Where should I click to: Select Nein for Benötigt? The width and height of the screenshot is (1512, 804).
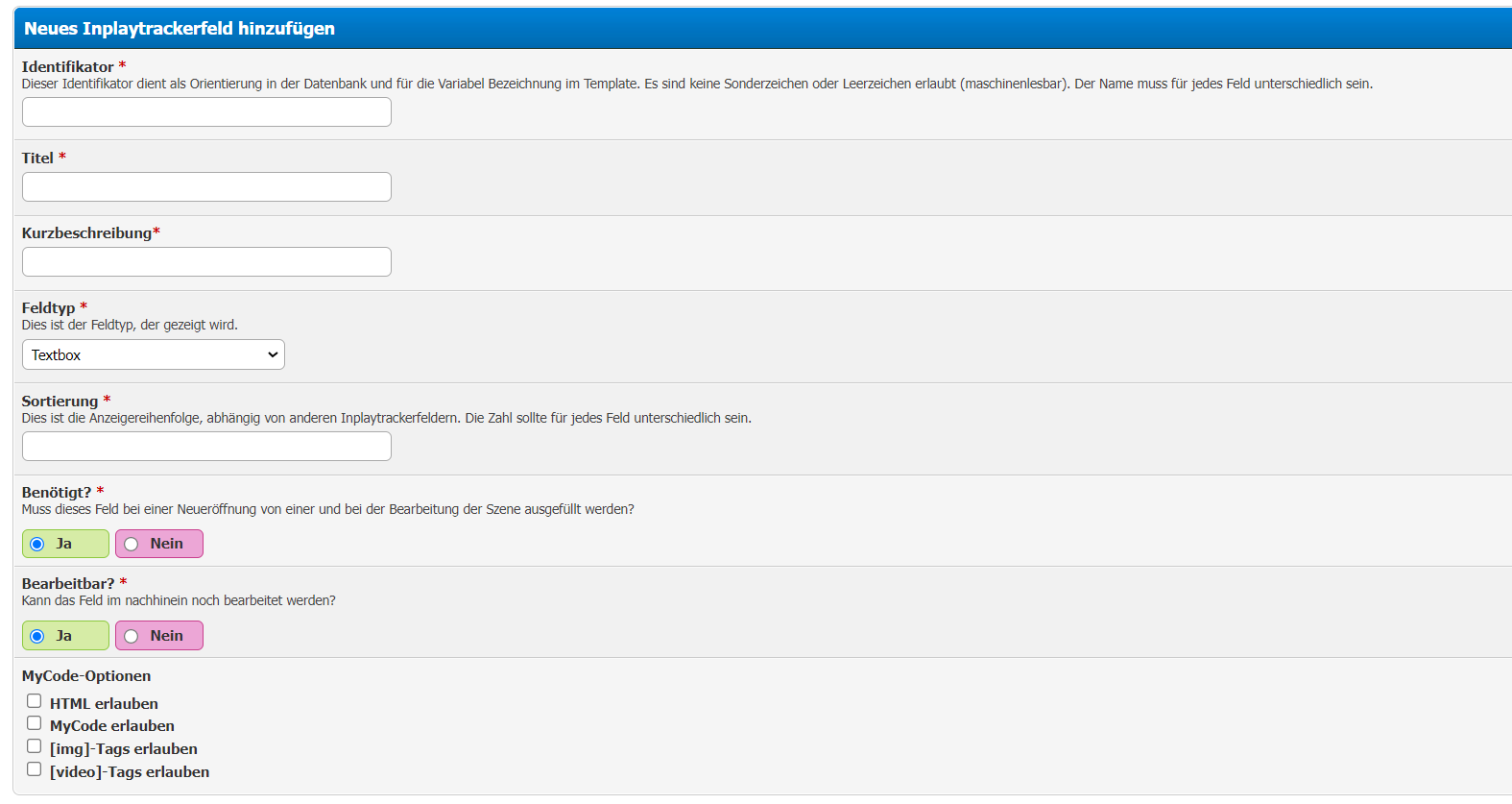[x=132, y=545]
